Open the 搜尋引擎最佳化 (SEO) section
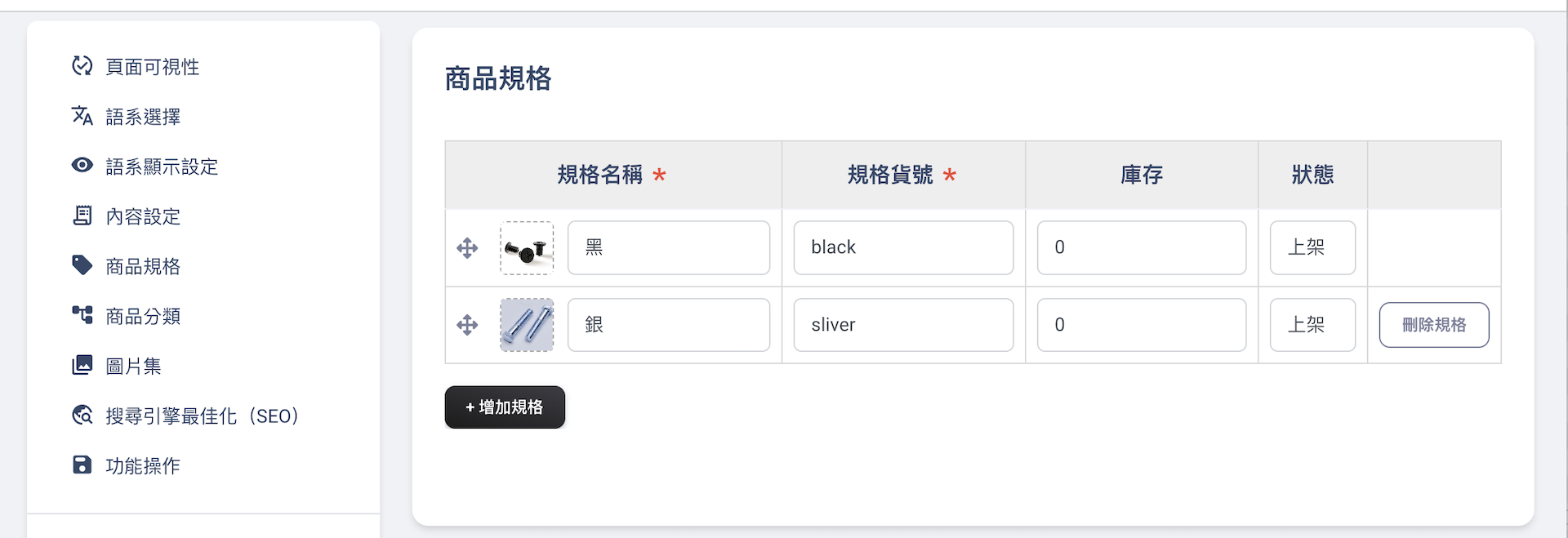 [x=202, y=416]
